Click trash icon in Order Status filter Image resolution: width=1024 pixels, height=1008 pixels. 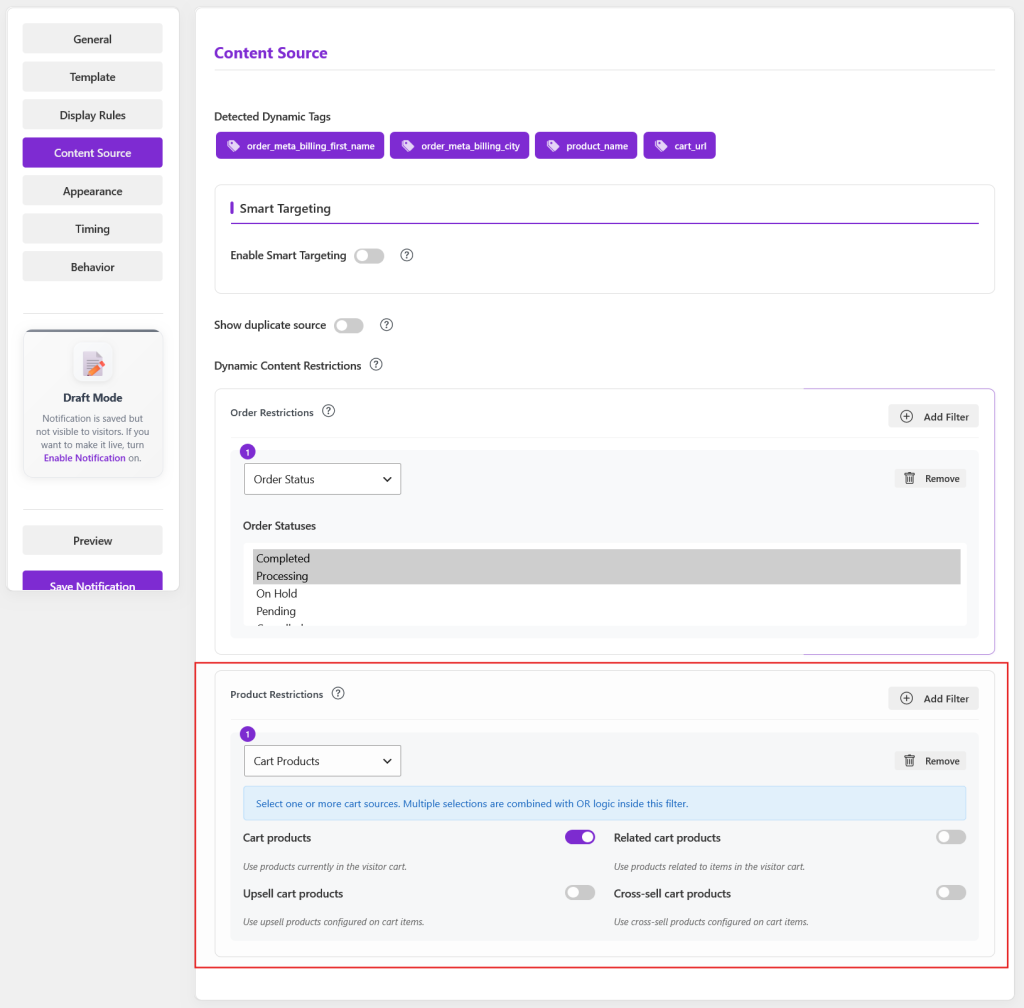(x=909, y=479)
